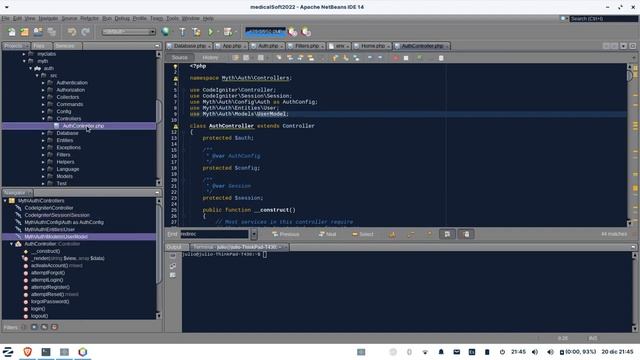Click the blue memory usage bar
The height and width of the screenshot is (360, 640).
(x=265, y=32)
